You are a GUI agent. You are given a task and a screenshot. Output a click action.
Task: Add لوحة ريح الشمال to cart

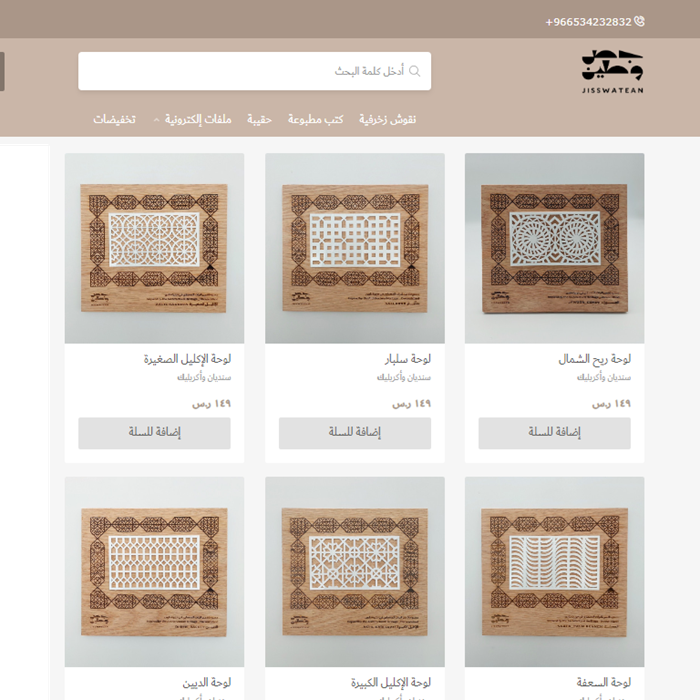pos(554,433)
